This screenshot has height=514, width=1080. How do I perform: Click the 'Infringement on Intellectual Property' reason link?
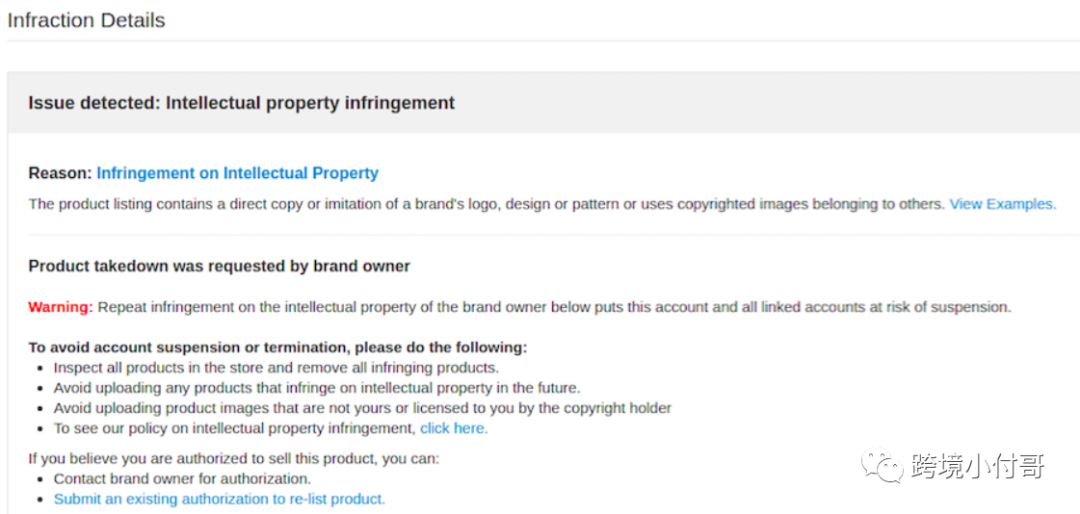pos(237,173)
